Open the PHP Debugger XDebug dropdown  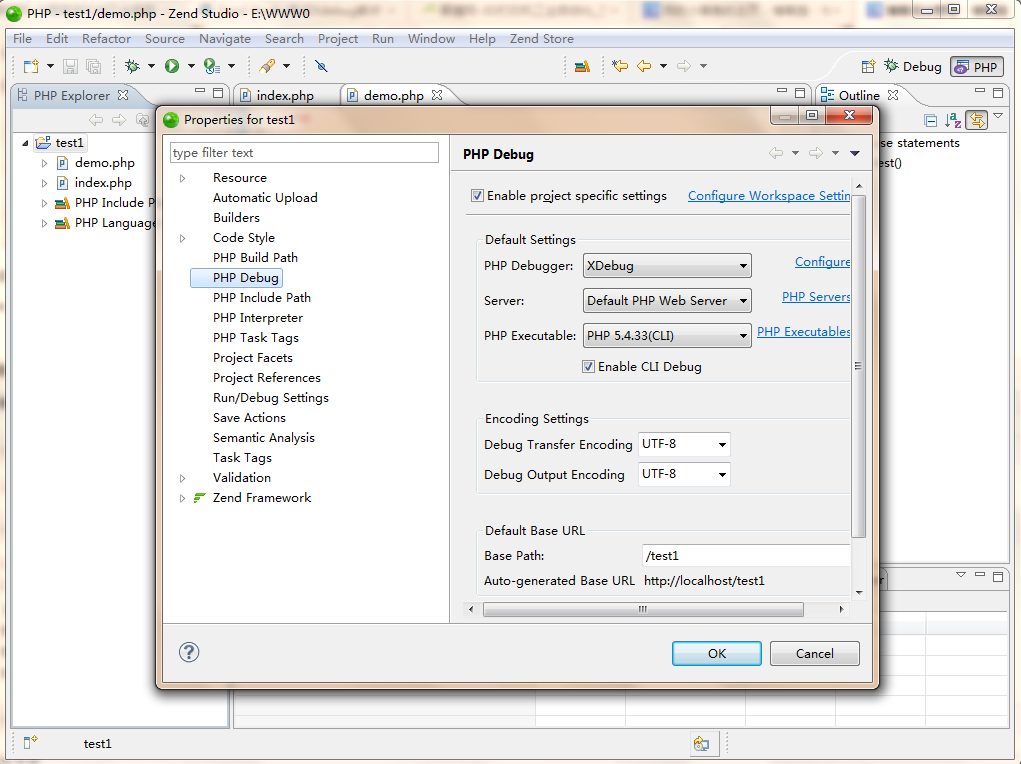tap(667, 266)
